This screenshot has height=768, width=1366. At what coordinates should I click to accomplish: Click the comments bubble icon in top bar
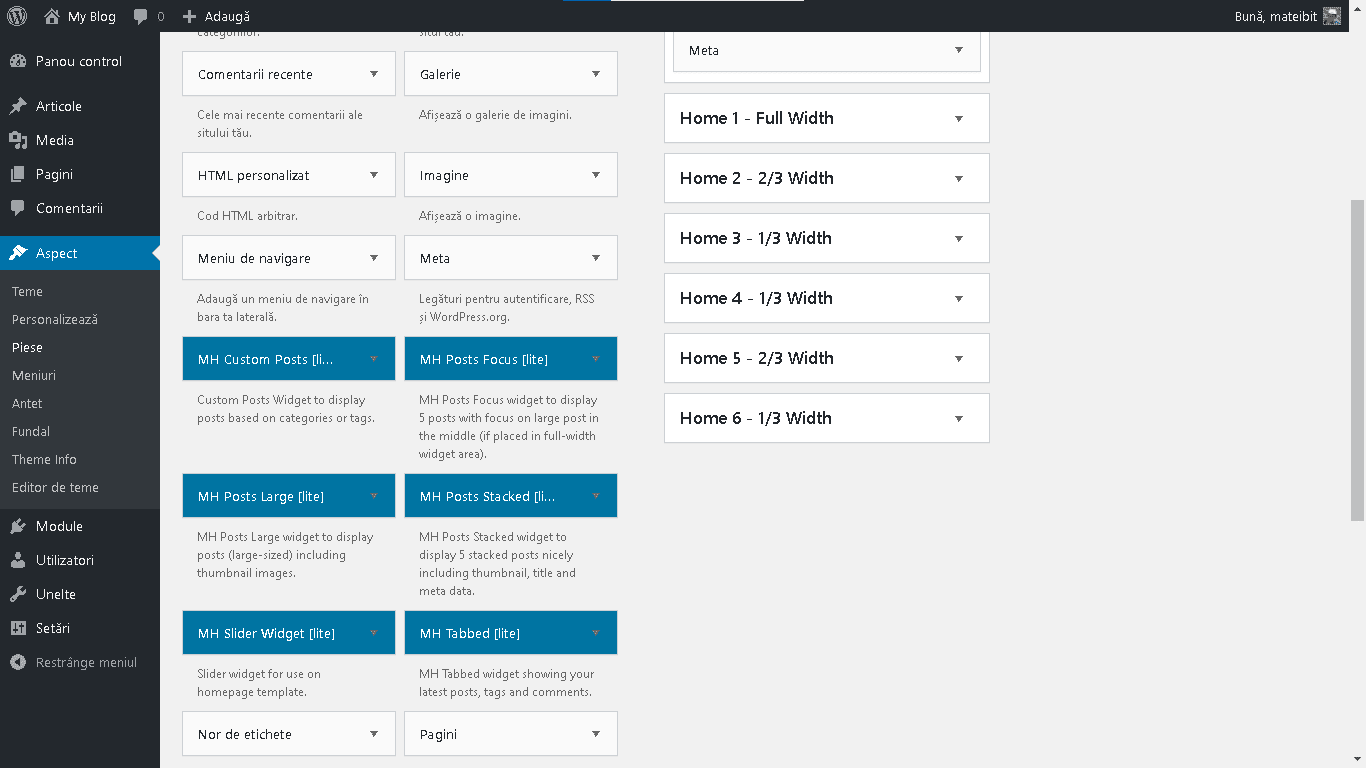(141, 16)
